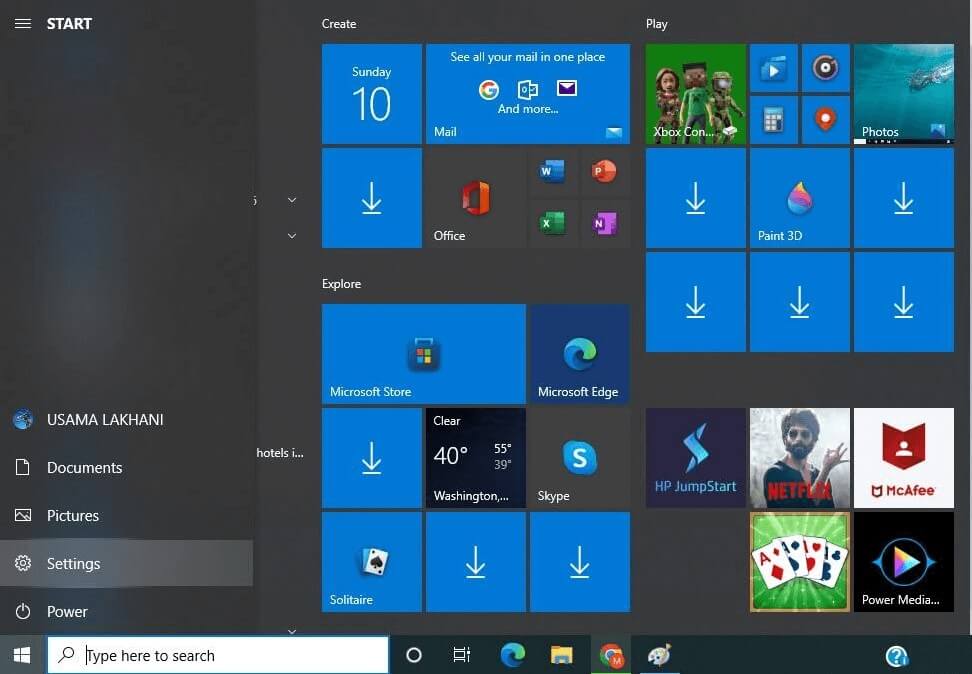This screenshot has height=674, width=972.
Task: Launch Excel from the Office tile group
Action: pos(552,223)
